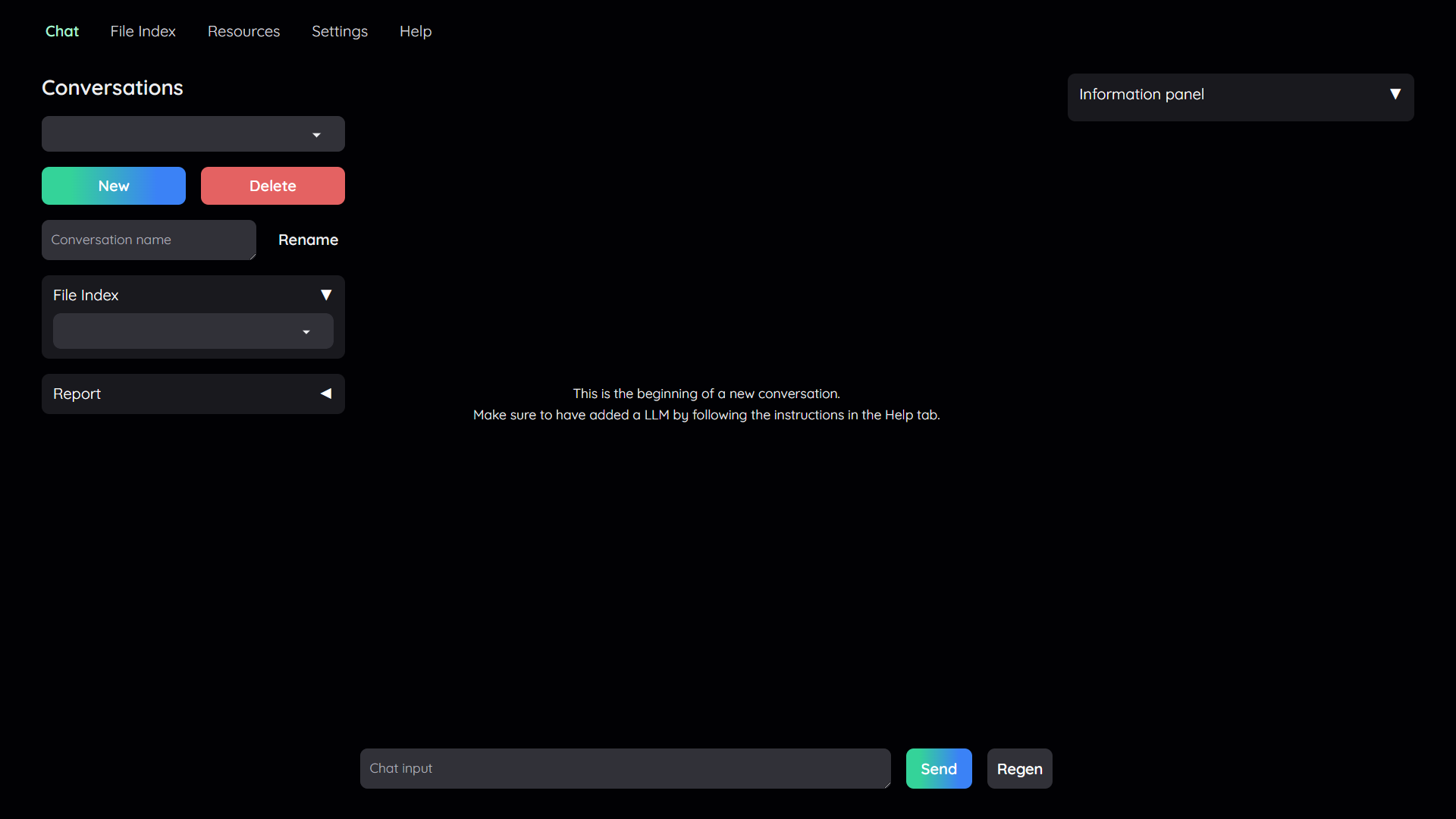Click the Conversation name resize grip
This screenshot has height=819, width=1456.
[x=253, y=256]
